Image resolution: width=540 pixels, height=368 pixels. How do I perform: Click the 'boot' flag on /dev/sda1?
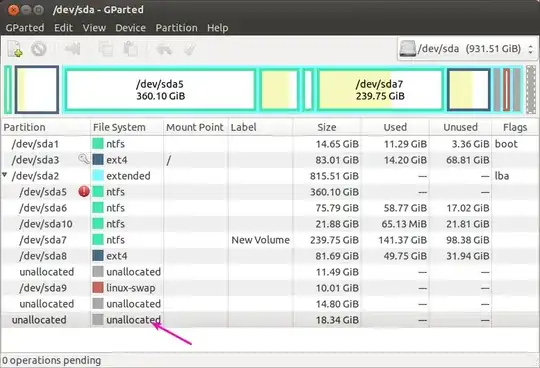pyautogui.click(x=506, y=144)
